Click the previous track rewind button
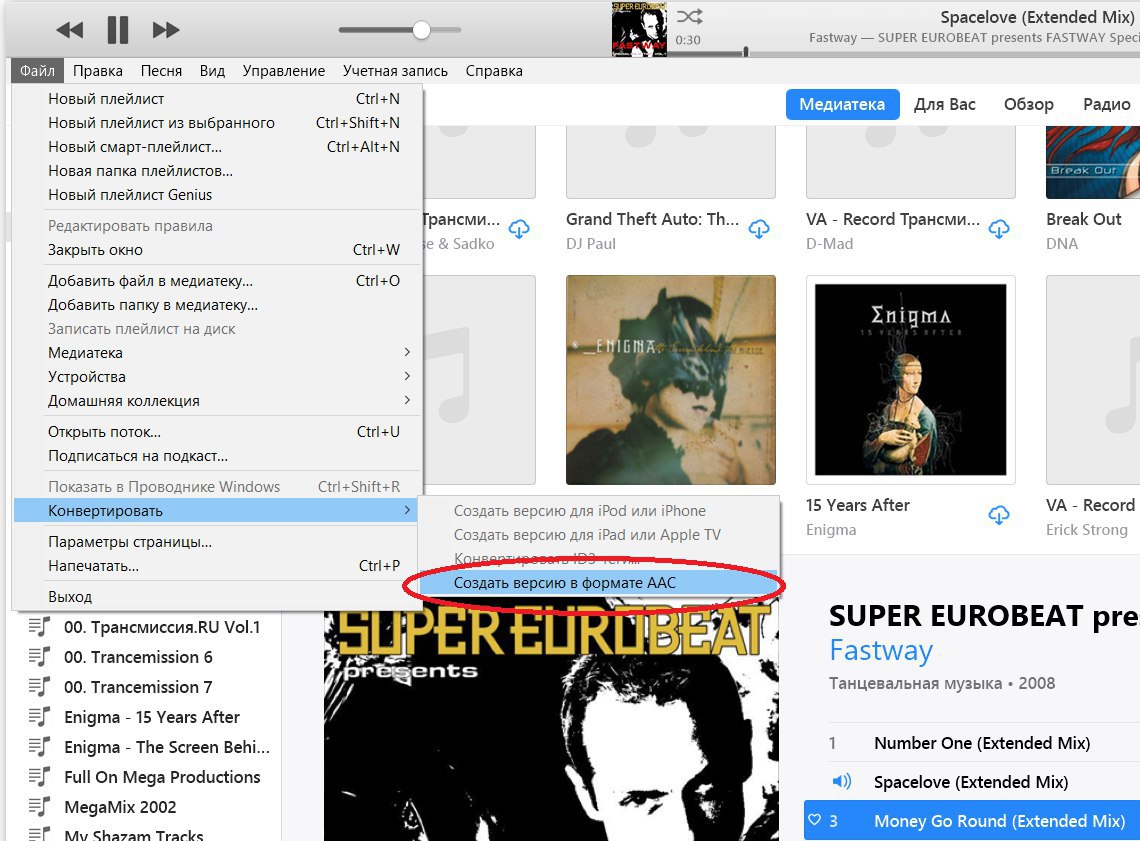Viewport: 1140px width, 841px height. (70, 30)
